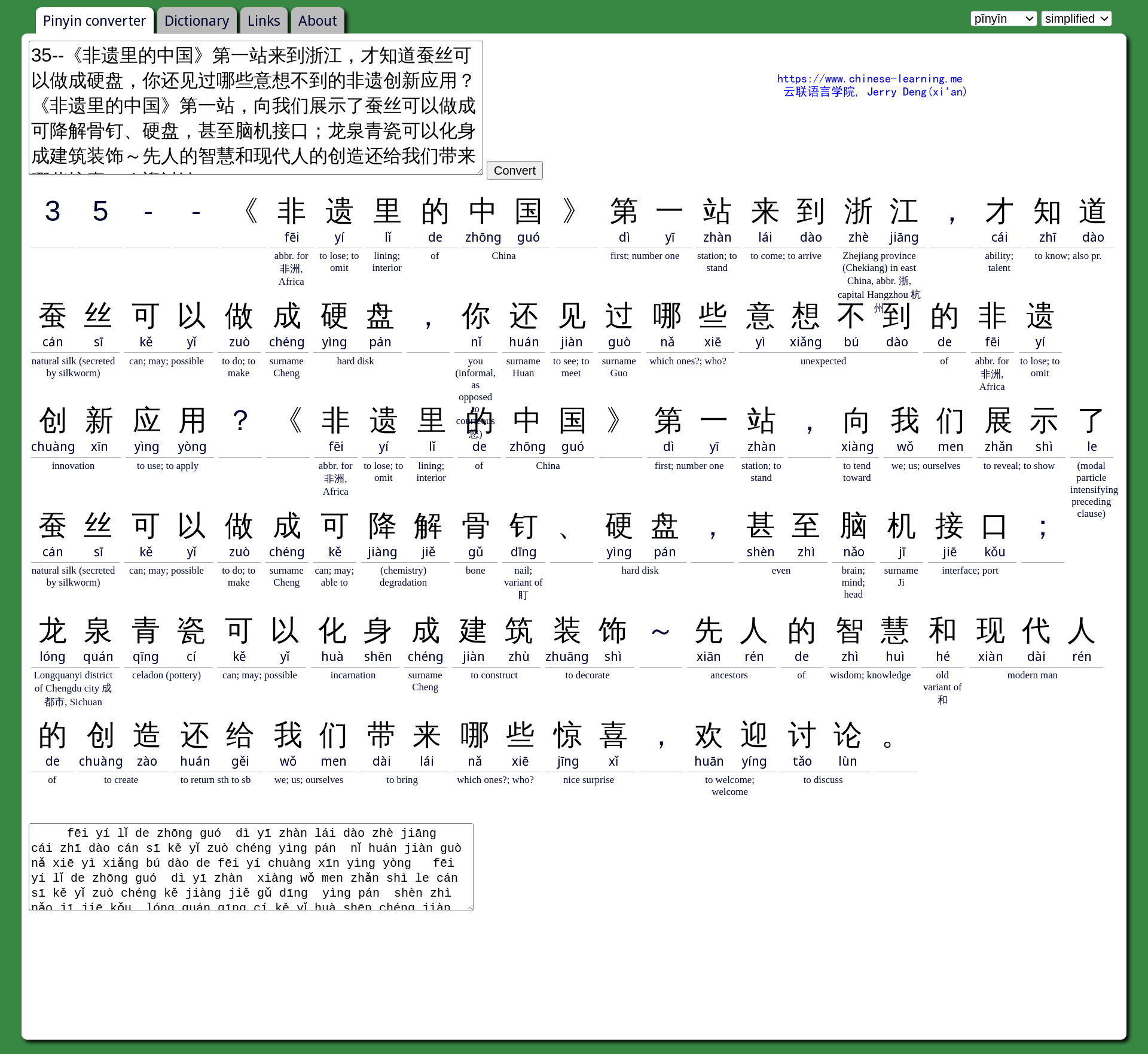Click the definition 'to create'

121,779
